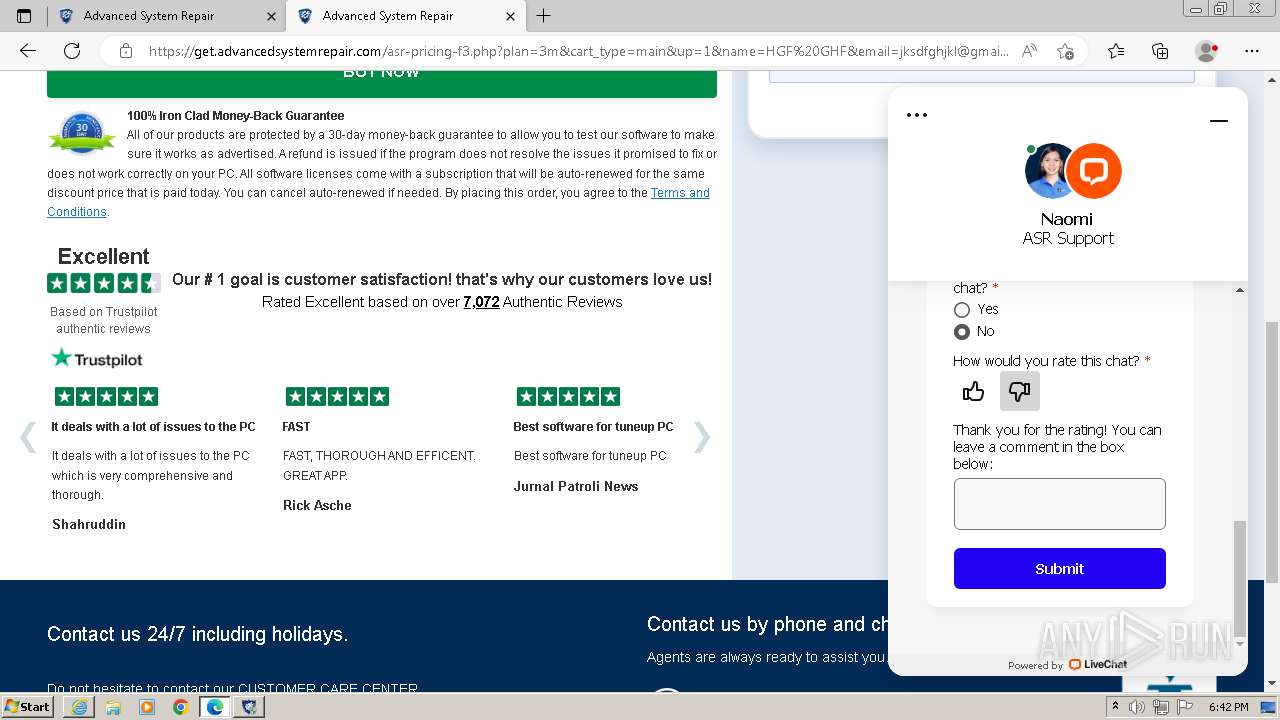The height and width of the screenshot is (720, 1280).
Task: Minimize the LiveChat window
Action: coord(1218,121)
